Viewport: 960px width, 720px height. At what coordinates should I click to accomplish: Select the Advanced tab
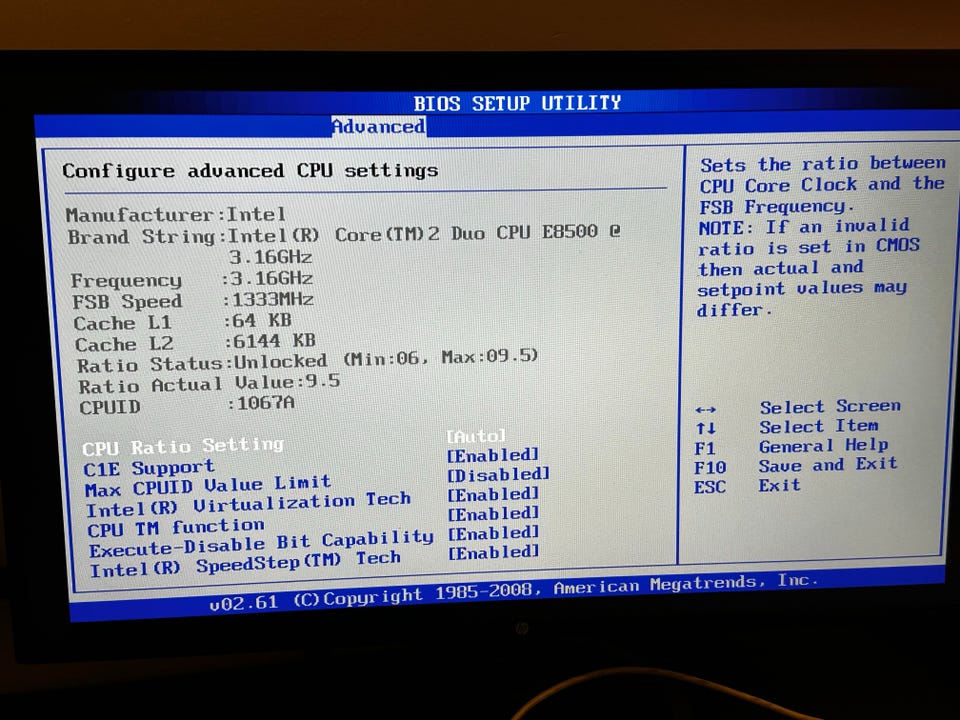[378, 126]
